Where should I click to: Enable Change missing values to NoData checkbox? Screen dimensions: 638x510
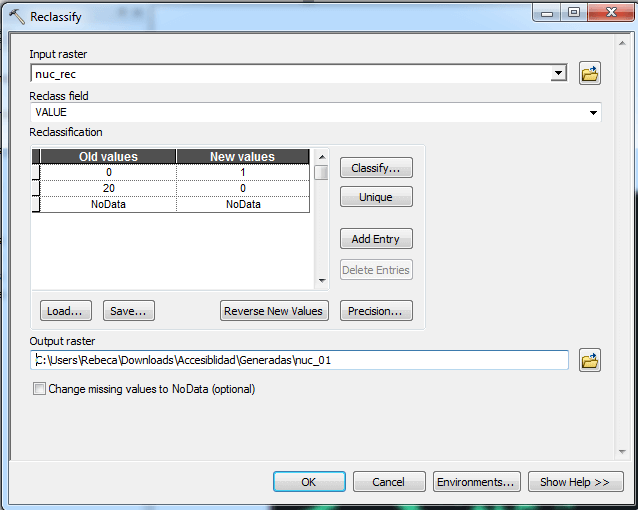pyautogui.click(x=40, y=389)
